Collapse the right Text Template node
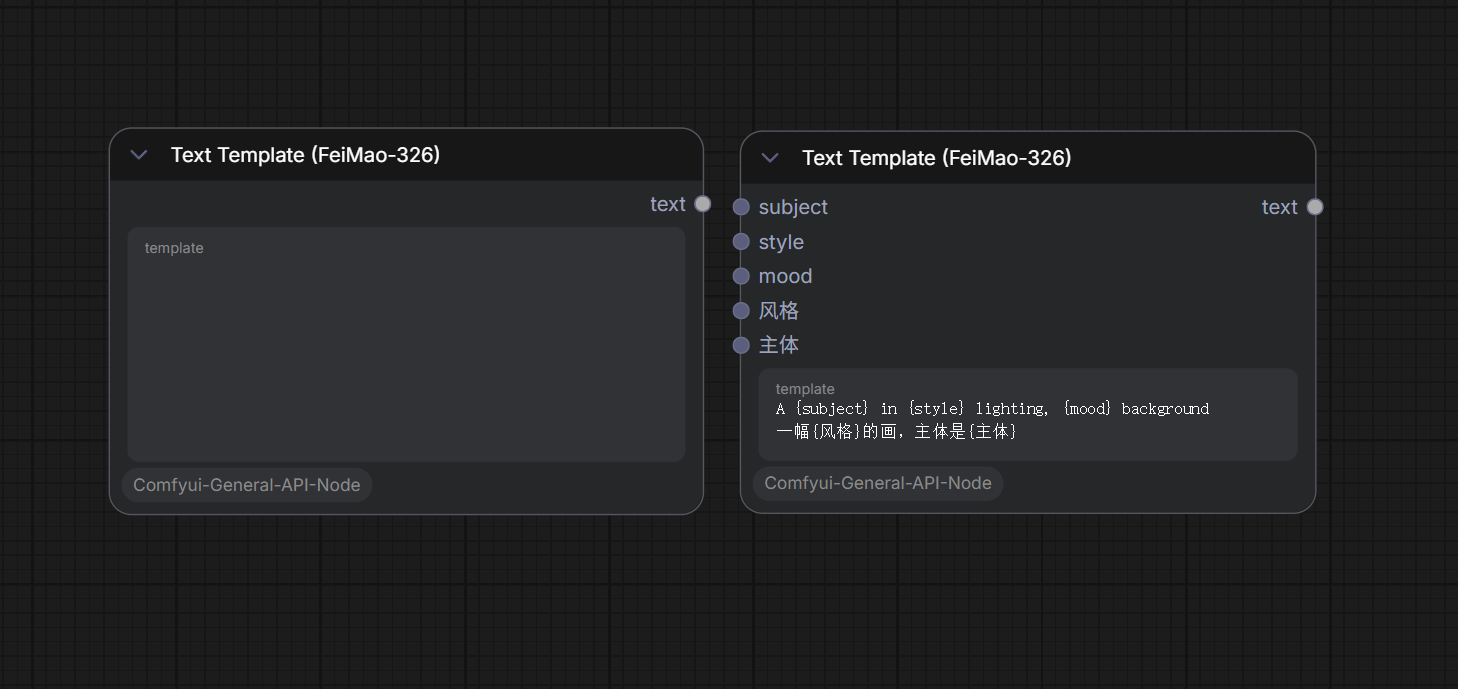1458x689 pixels. click(770, 158)
